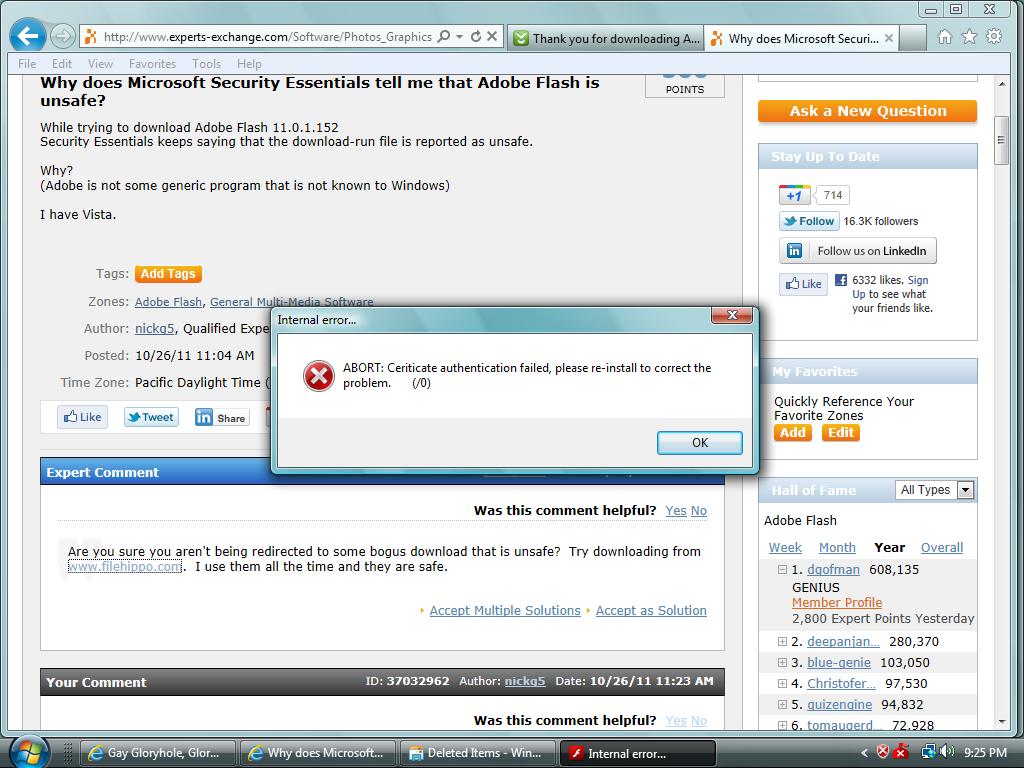Viewport: 1024px width, 768px height.
Task: Show Hall of Fame Overall rankings
Action: pos(942,548)
